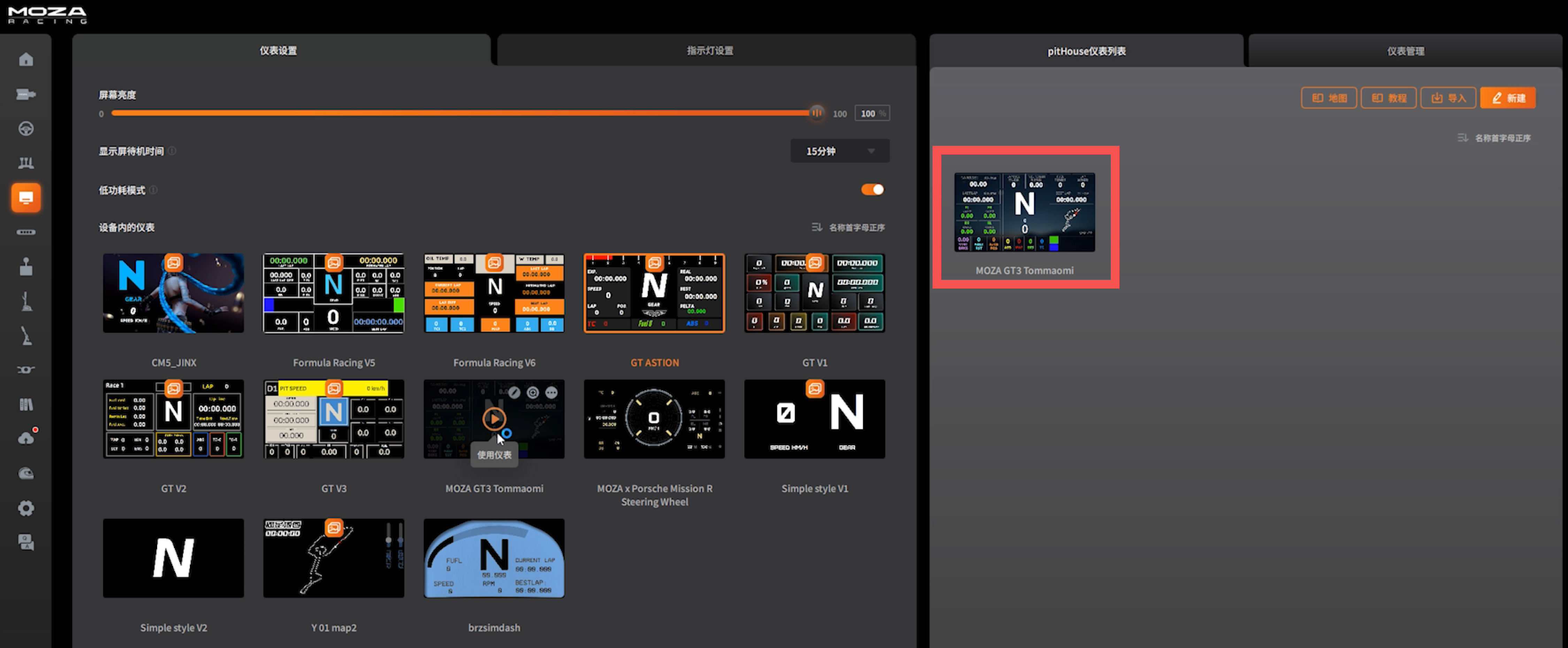This screenshot has height=648, width=1568.
Task: Open the steering wheel settings icon
Action: click(25, 129)
